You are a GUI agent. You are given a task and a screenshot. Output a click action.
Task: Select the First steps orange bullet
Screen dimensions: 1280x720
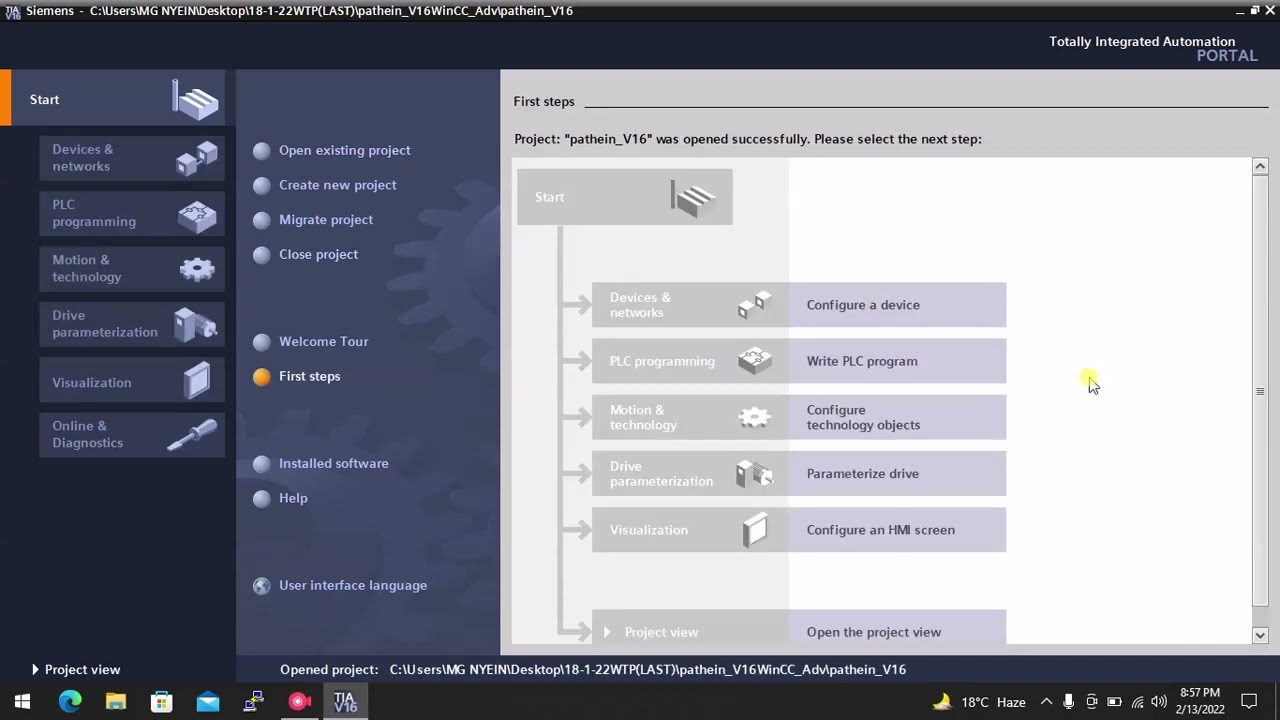[x=262, y=377]
